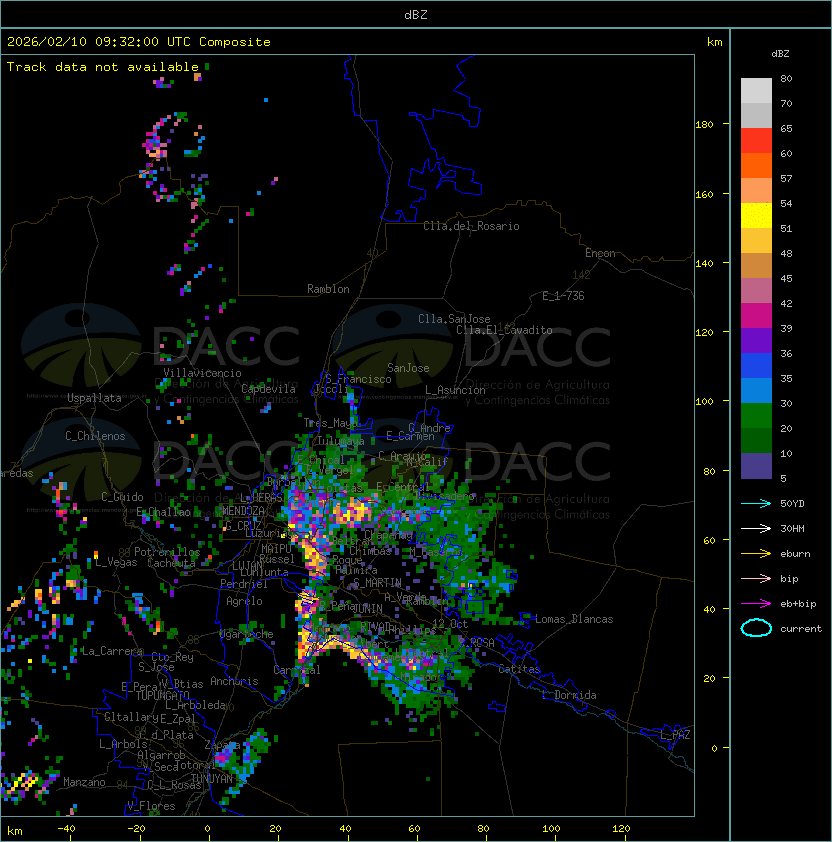Click the 'L_Dormida' map label
The height and width of the screenshot is (842, 832).
(x=569, y=695)
